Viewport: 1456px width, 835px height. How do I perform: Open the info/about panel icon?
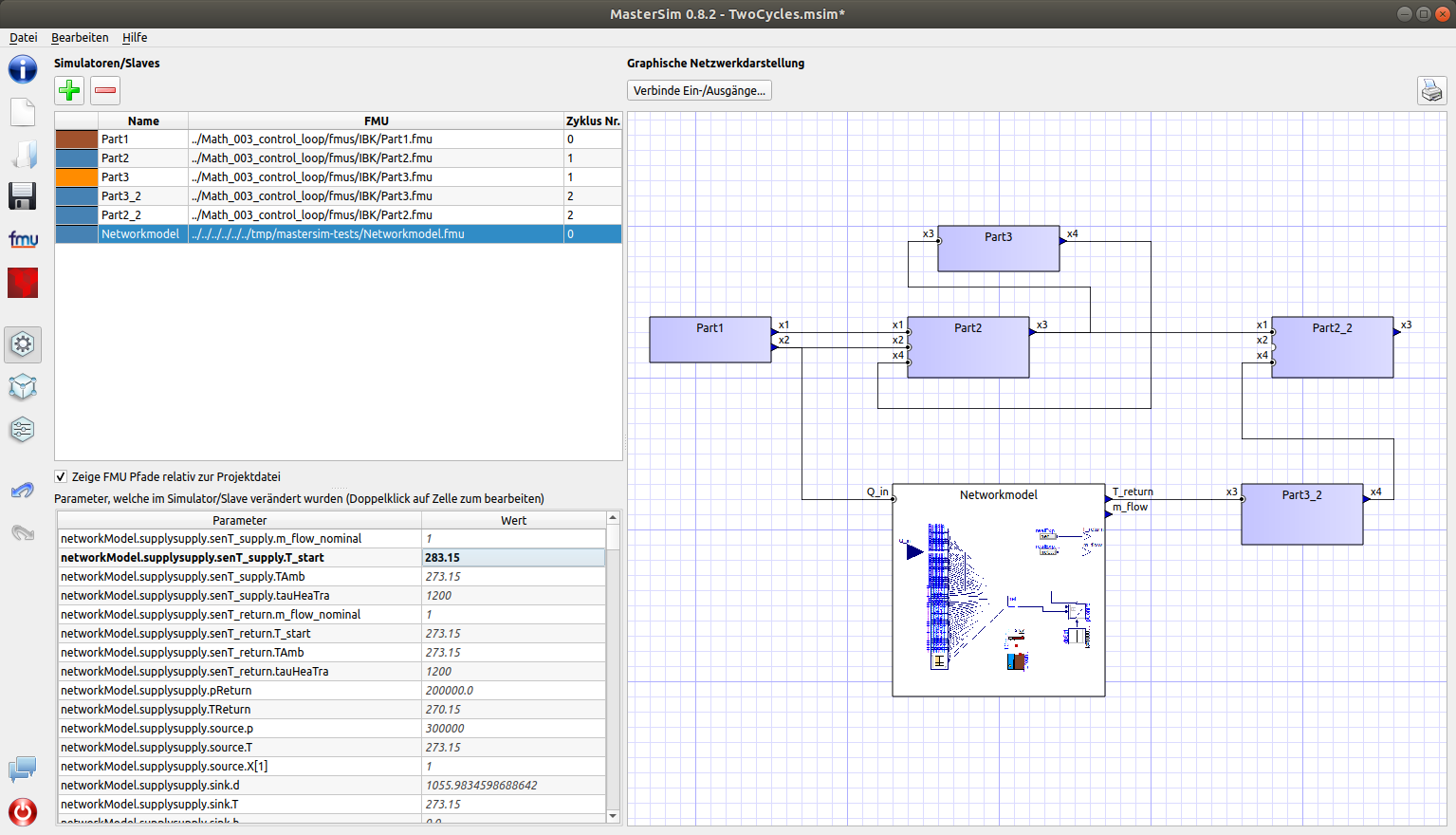tap(22, 68)
